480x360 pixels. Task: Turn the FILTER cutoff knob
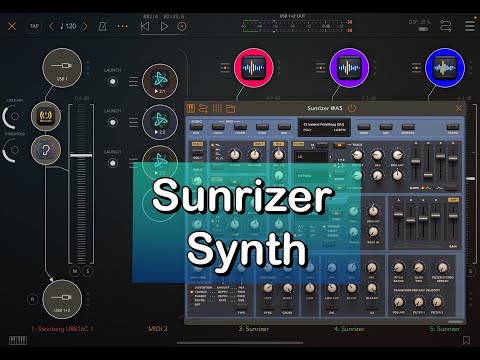357,155
